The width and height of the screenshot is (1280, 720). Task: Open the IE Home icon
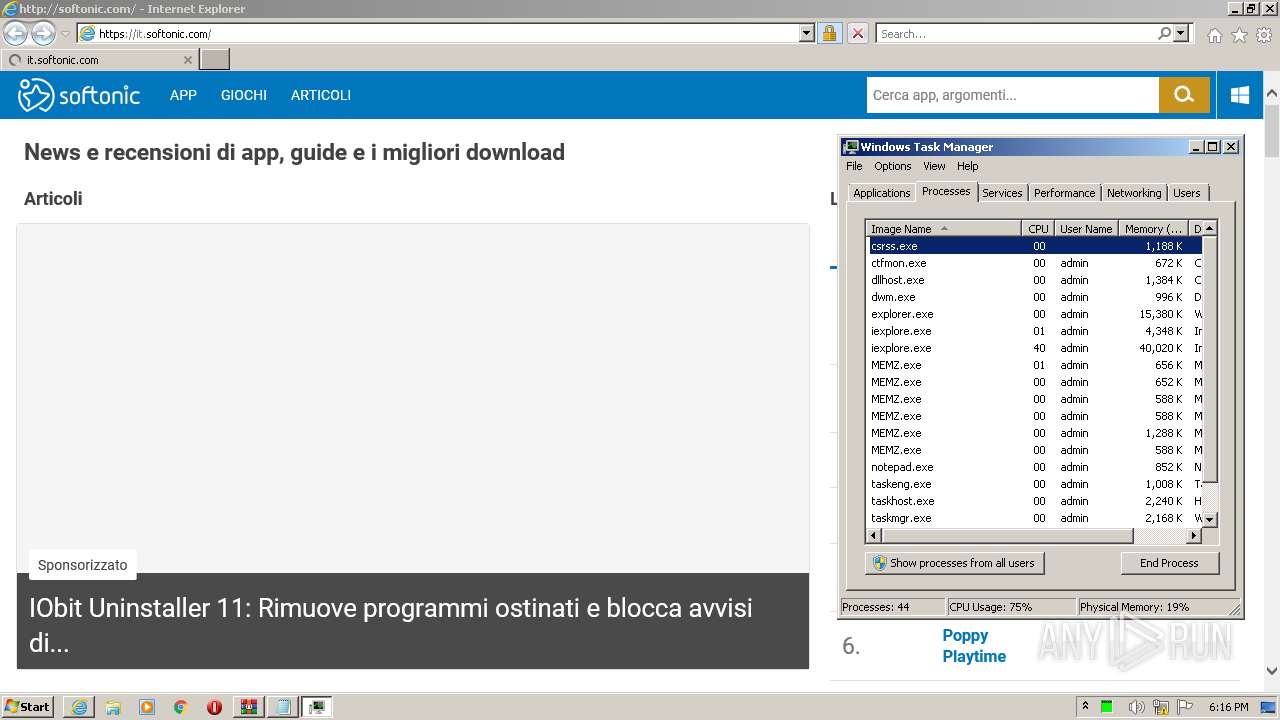1214,35
